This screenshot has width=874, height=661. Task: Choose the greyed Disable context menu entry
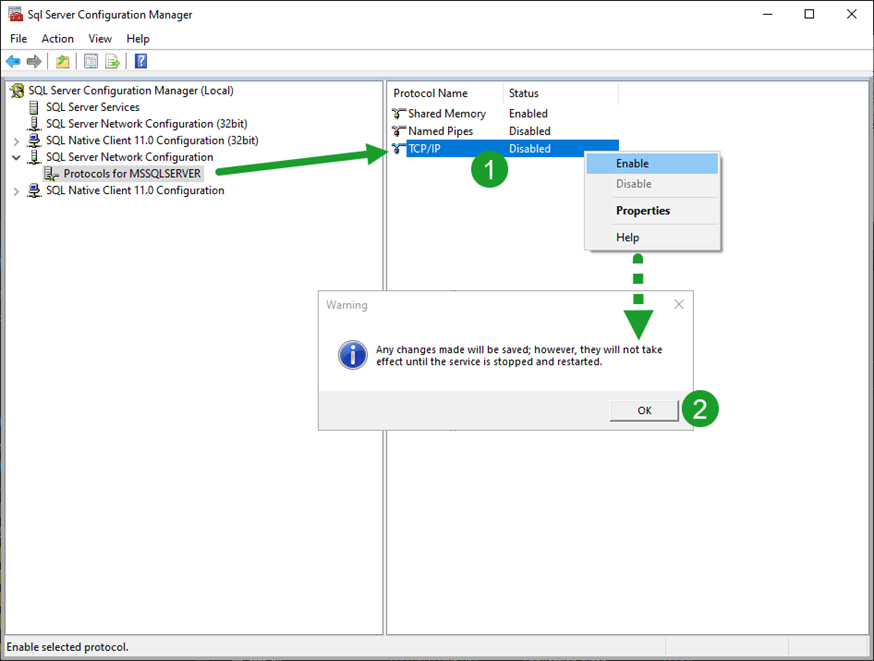(652, 184)
